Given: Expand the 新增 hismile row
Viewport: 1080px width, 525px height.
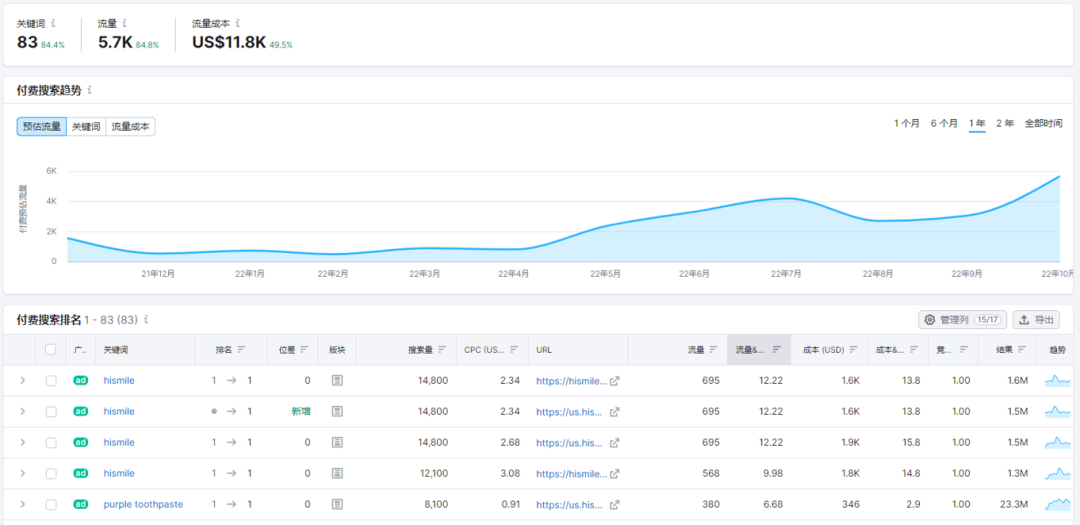Looking at the screenshot, I should (22, 411).
